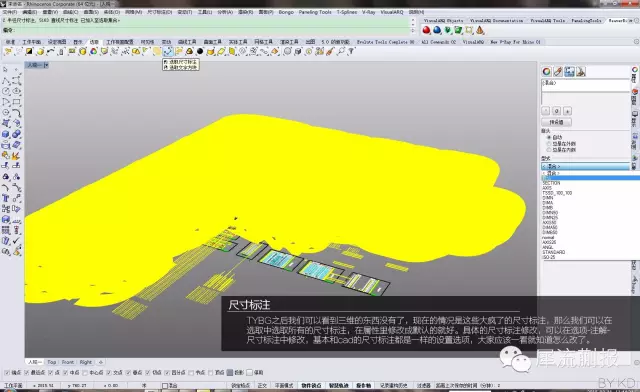Select the Boolean union tool in left sidebar
640x392 pixels.
point(16,134)
